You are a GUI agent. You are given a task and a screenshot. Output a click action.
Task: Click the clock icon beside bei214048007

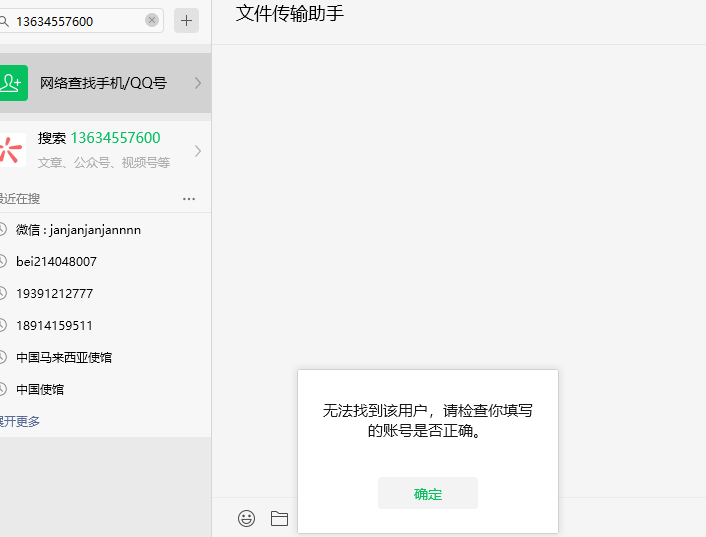3,261
